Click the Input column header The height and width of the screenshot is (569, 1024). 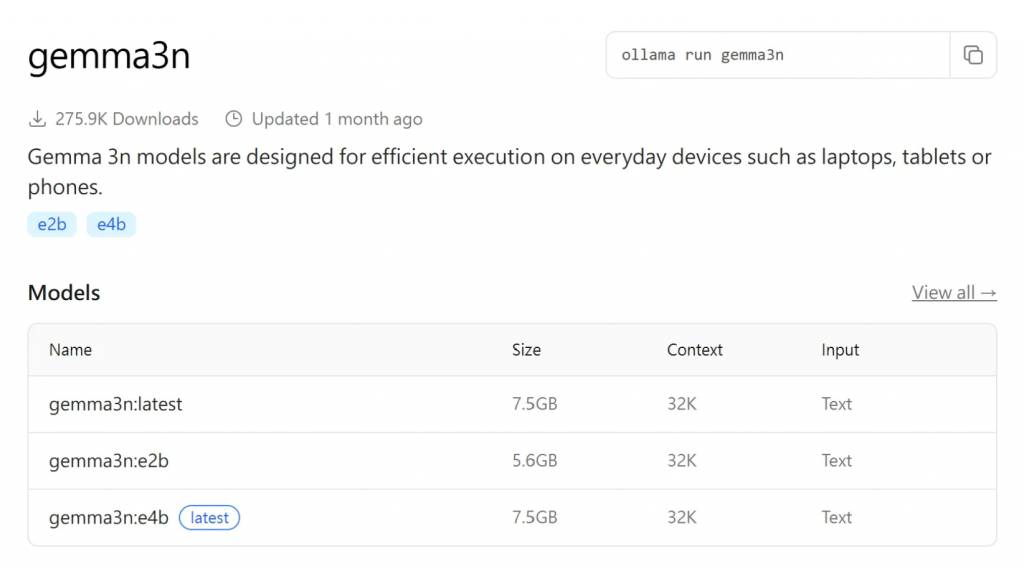click(x=840, y=350)
